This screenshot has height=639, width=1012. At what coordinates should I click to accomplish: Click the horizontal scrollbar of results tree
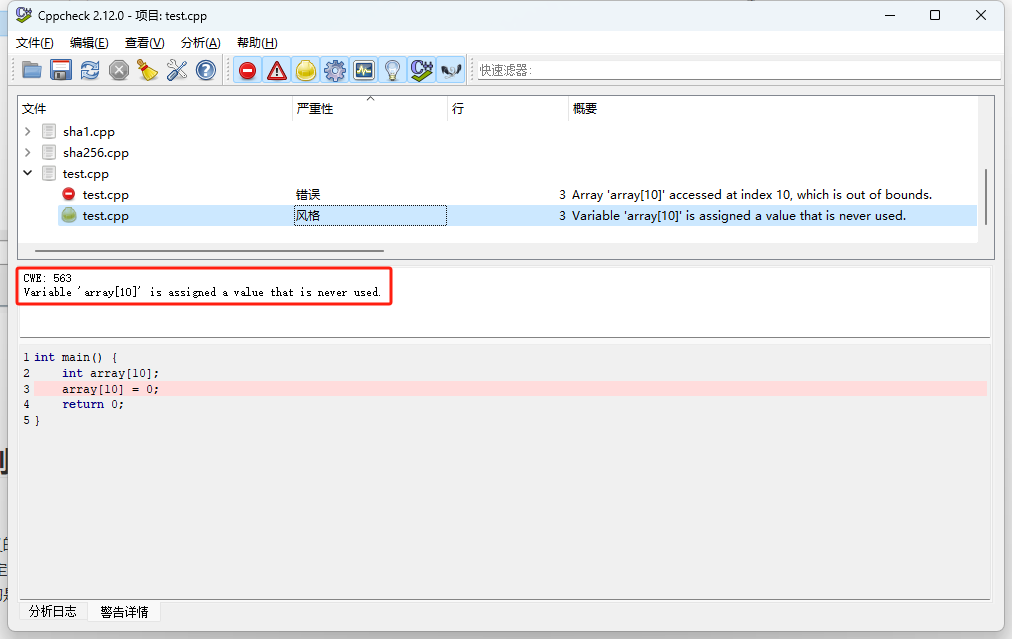coord(209,250)
